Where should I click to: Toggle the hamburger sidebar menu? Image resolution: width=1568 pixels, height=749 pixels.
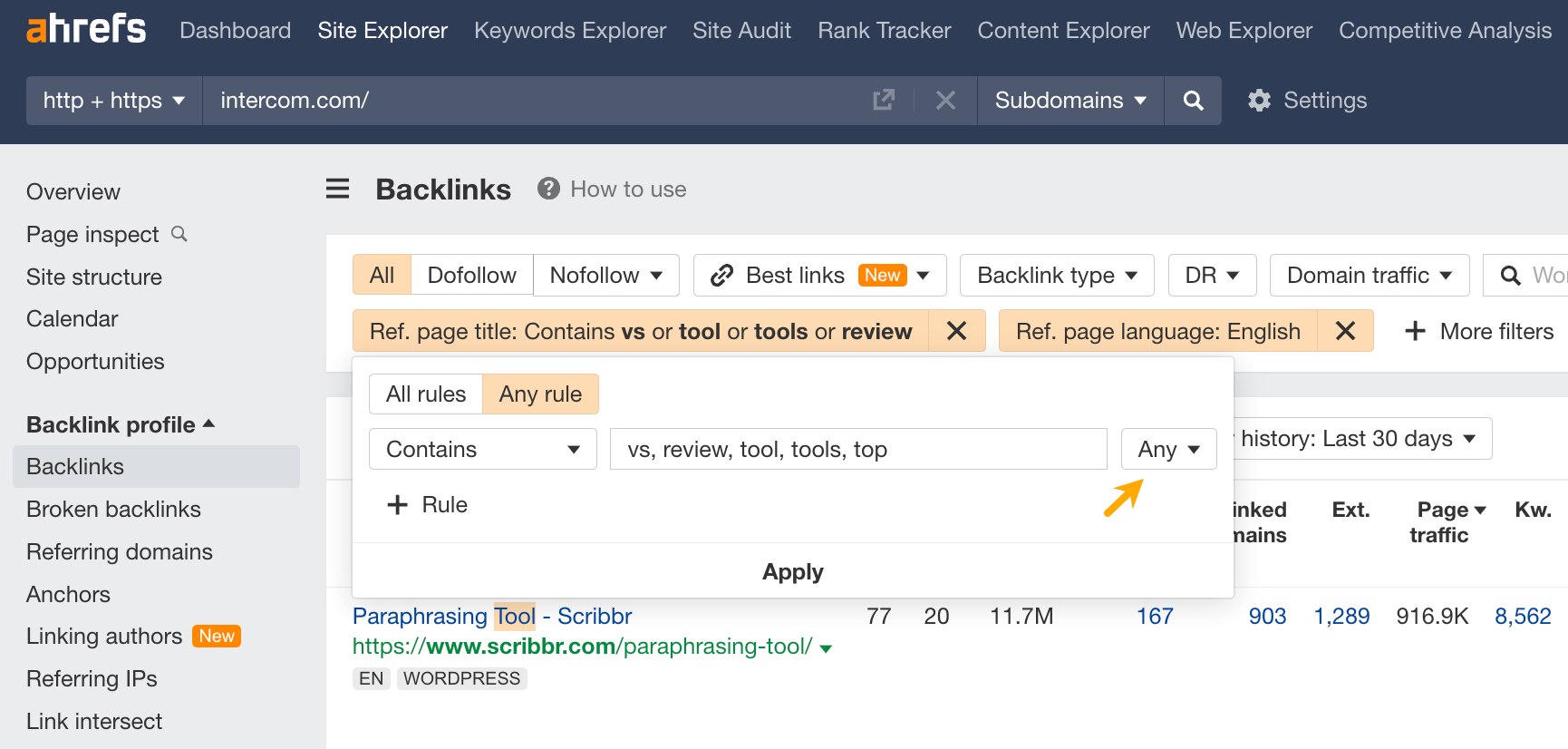click(x=337, y=189)
